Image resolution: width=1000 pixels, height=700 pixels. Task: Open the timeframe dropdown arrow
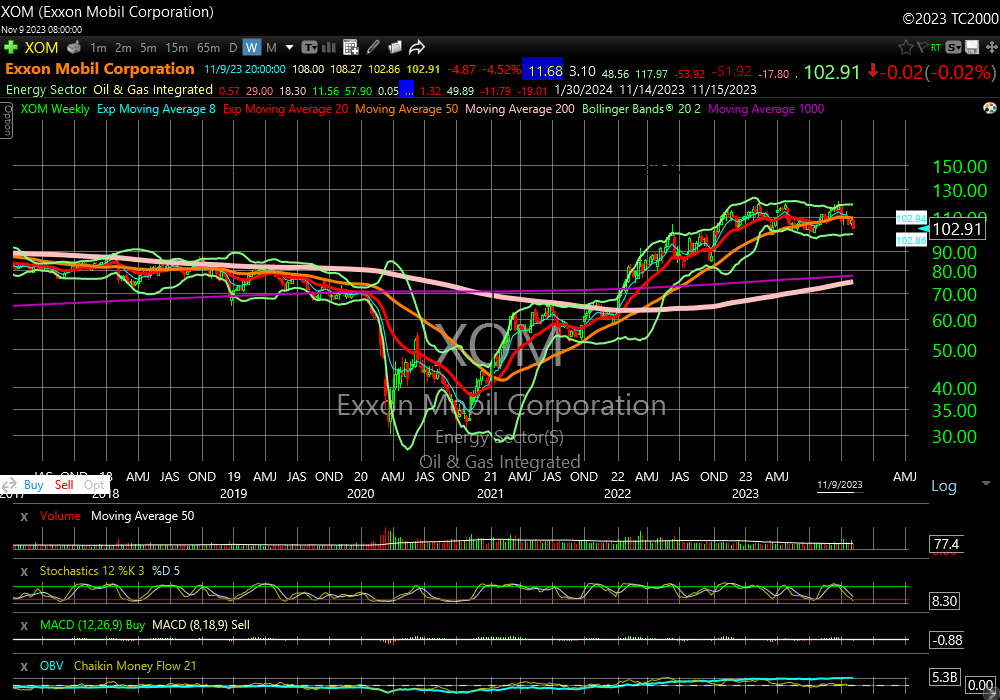point(290,48)
